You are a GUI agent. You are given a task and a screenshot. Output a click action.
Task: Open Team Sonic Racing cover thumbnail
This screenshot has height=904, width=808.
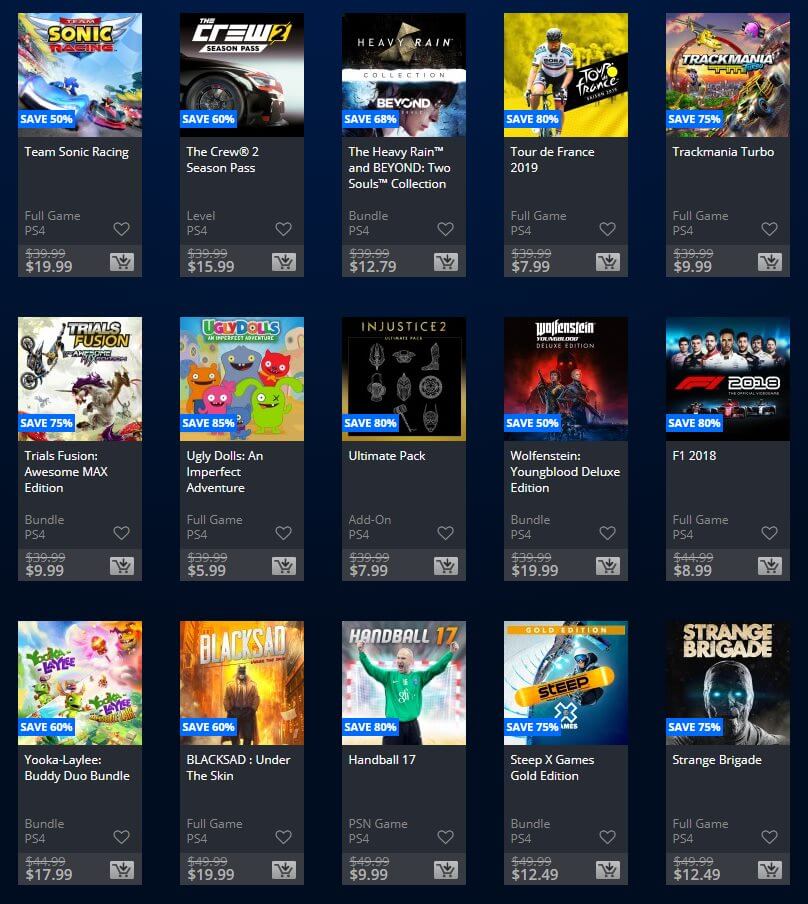tap(80, 75)
